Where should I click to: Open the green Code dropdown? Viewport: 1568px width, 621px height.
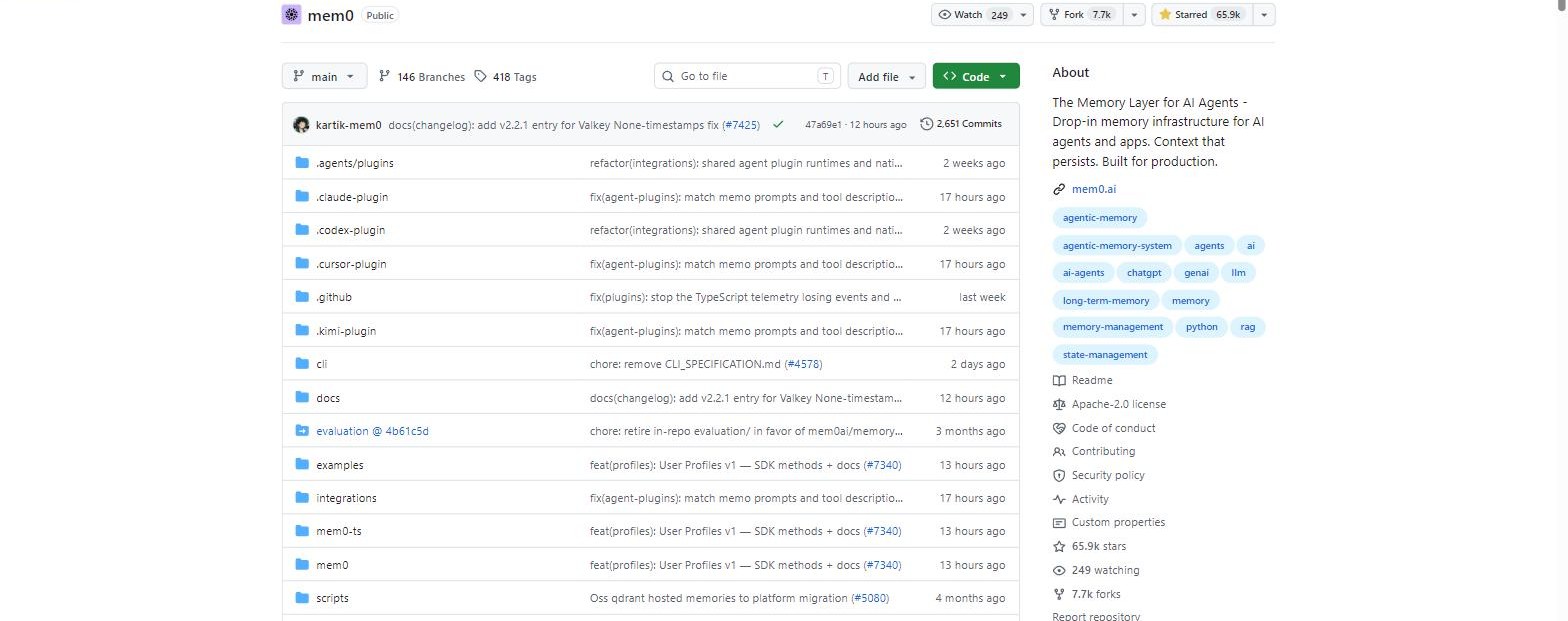[x=976, y=77]
